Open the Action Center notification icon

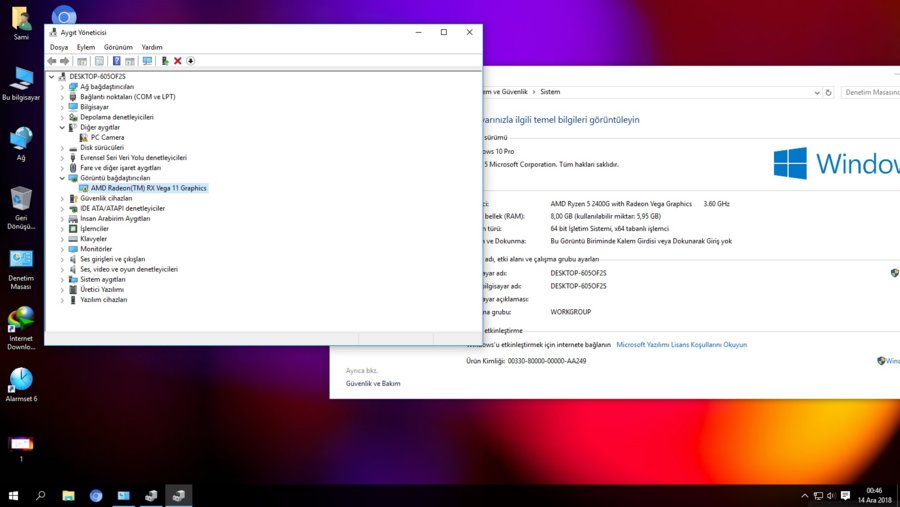click(845, 496)
